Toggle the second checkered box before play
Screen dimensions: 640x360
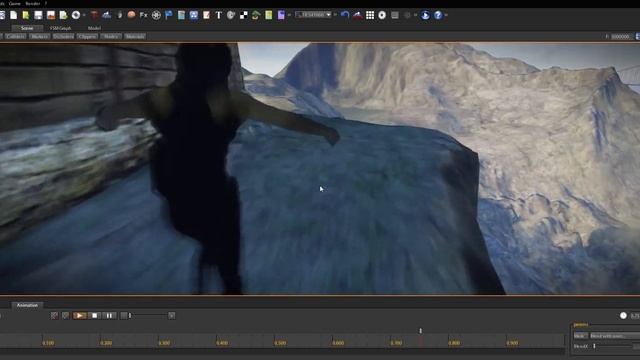click(65, 316)
